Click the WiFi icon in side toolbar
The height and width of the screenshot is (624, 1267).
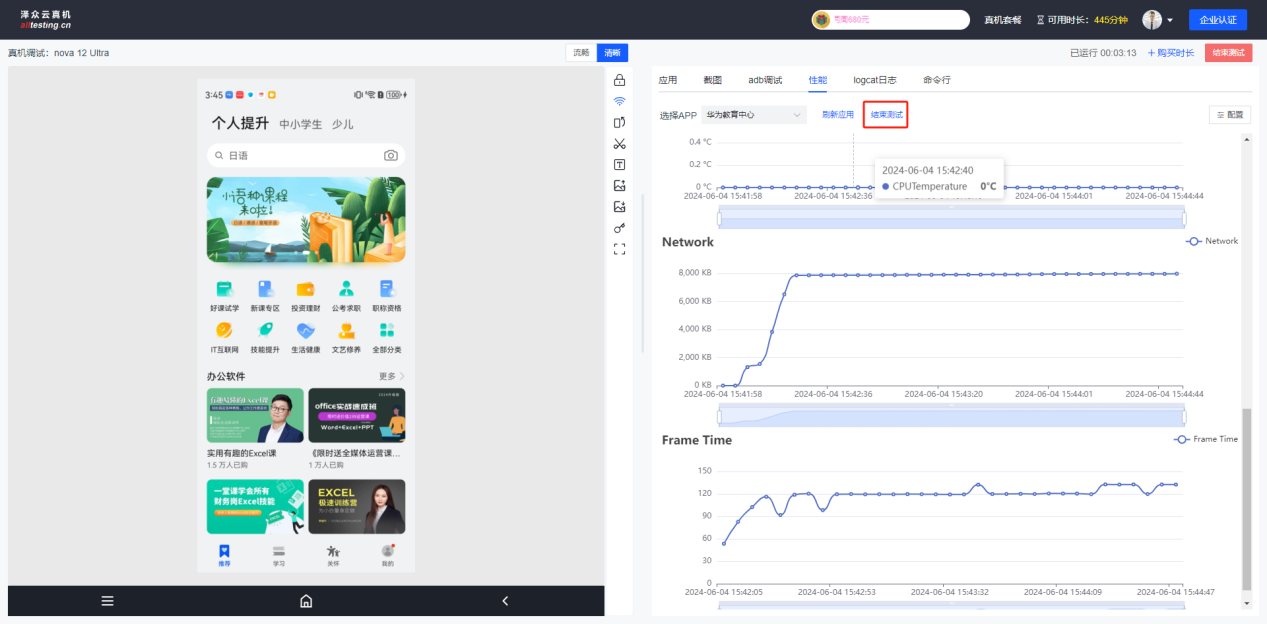tap(619, 101)
